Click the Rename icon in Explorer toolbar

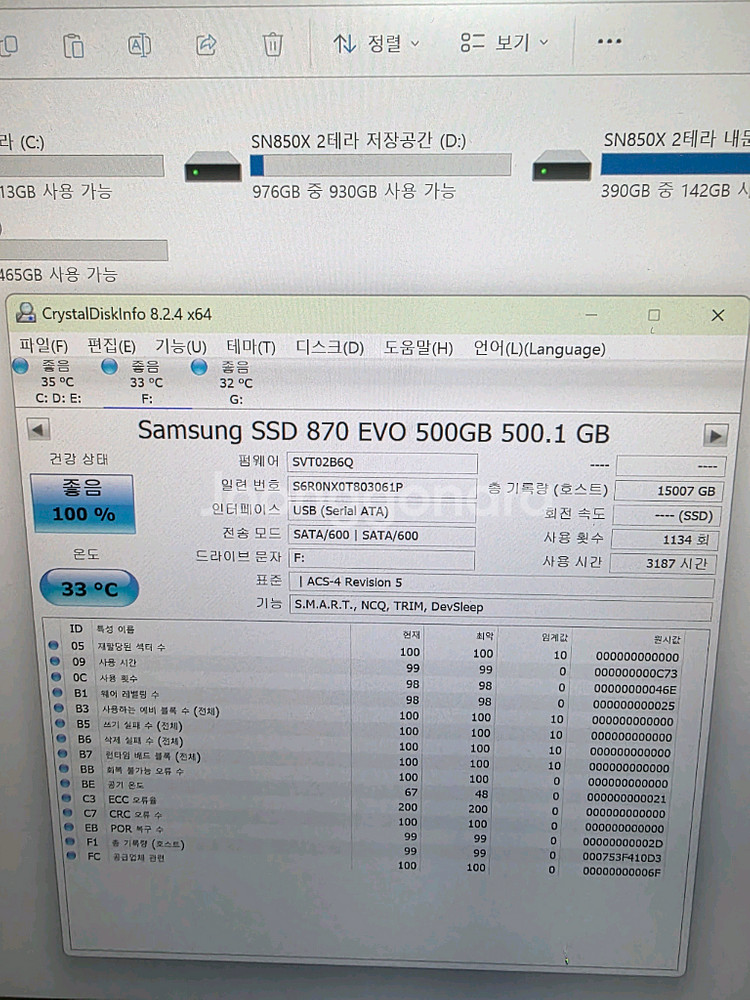click(x=140, y=45)
